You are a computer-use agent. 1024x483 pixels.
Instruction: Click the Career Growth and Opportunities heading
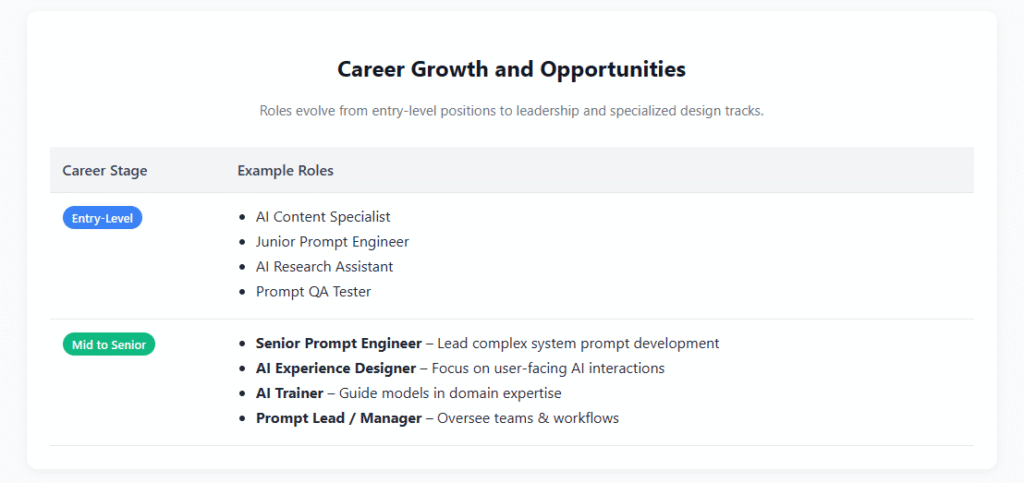pos(511,69)
